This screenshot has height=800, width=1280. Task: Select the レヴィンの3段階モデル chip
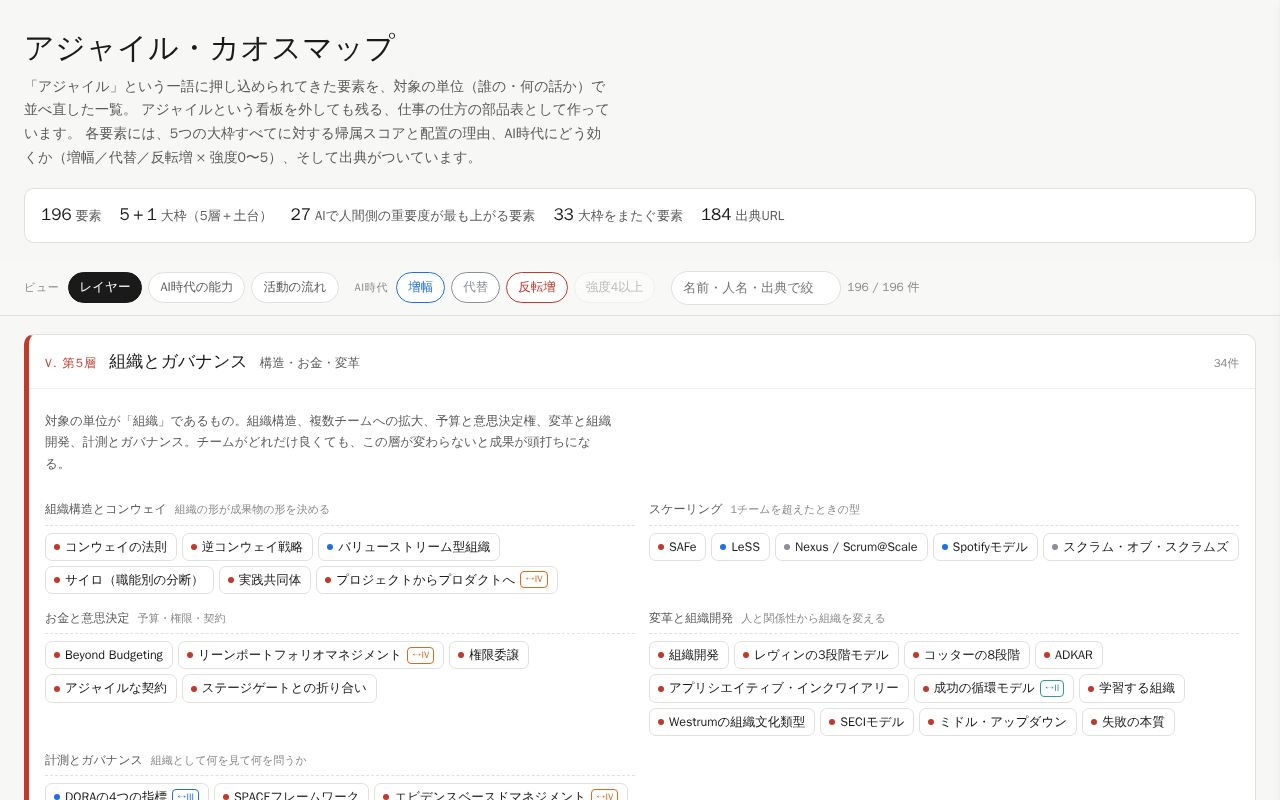816,655
